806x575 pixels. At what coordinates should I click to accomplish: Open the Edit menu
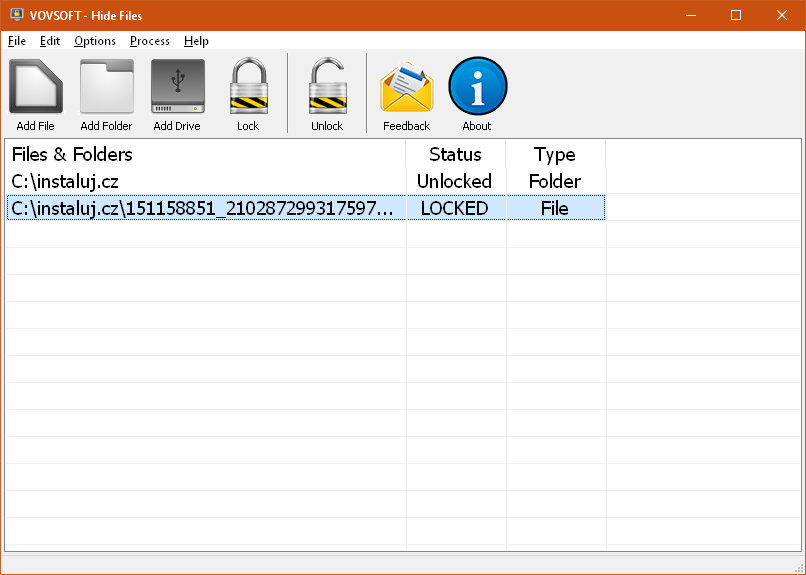pos(50,41)
